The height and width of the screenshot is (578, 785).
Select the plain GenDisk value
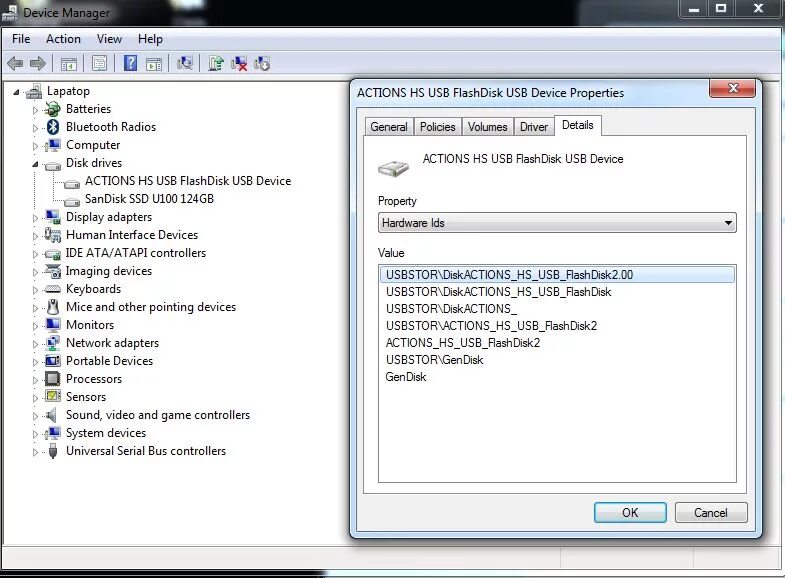406,377
